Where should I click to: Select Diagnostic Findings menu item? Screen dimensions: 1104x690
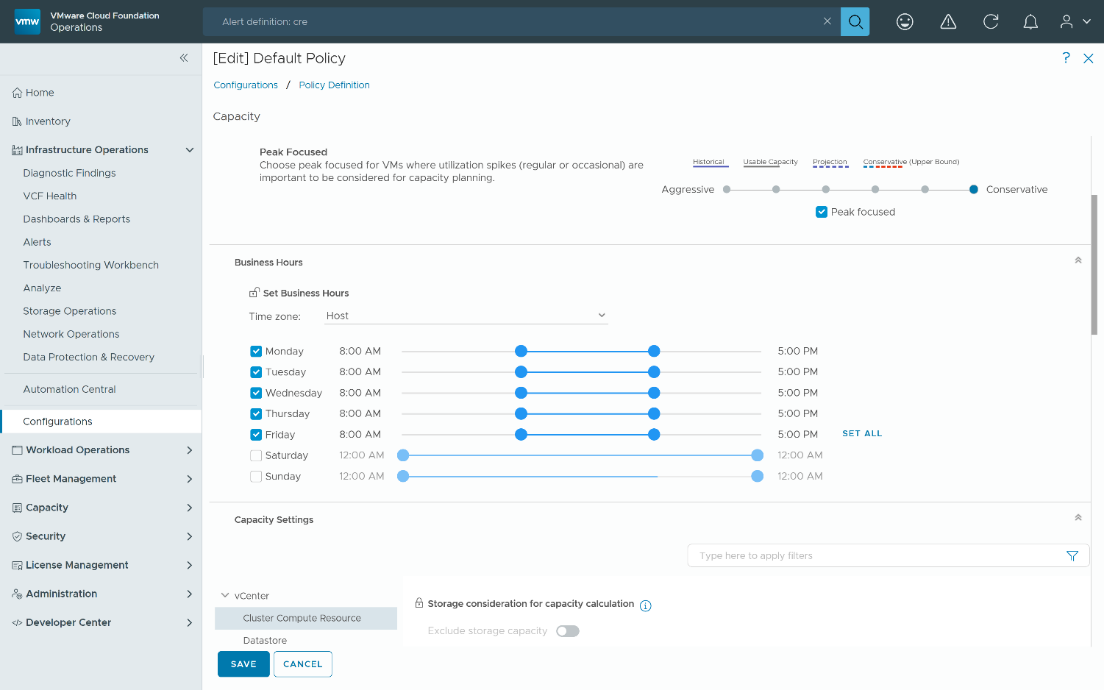tap(69, 173)
